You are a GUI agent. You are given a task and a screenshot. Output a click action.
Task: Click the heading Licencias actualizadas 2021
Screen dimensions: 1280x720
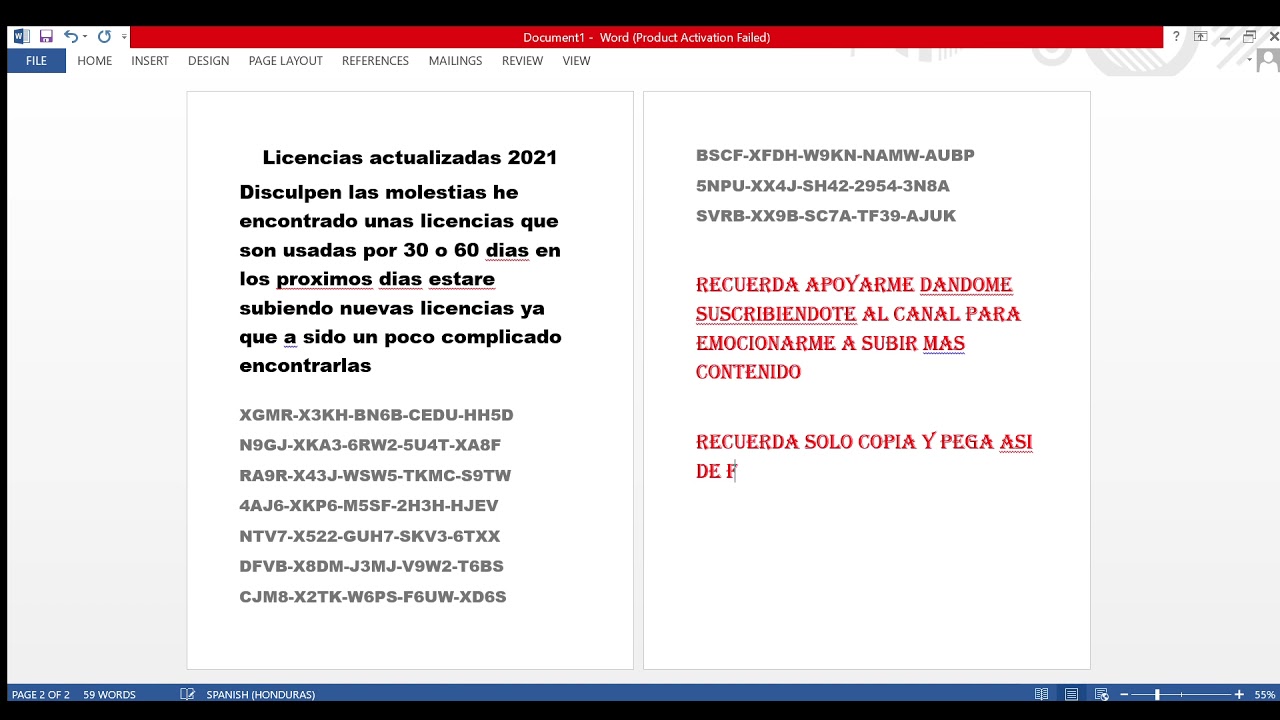click(409, 157)
